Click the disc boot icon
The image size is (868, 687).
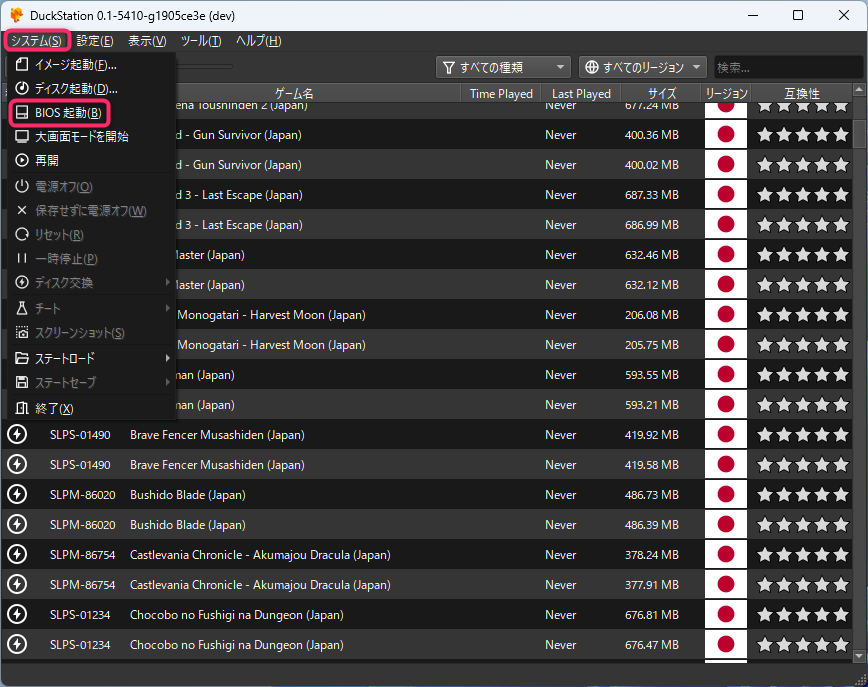click(x=22, y=89)
